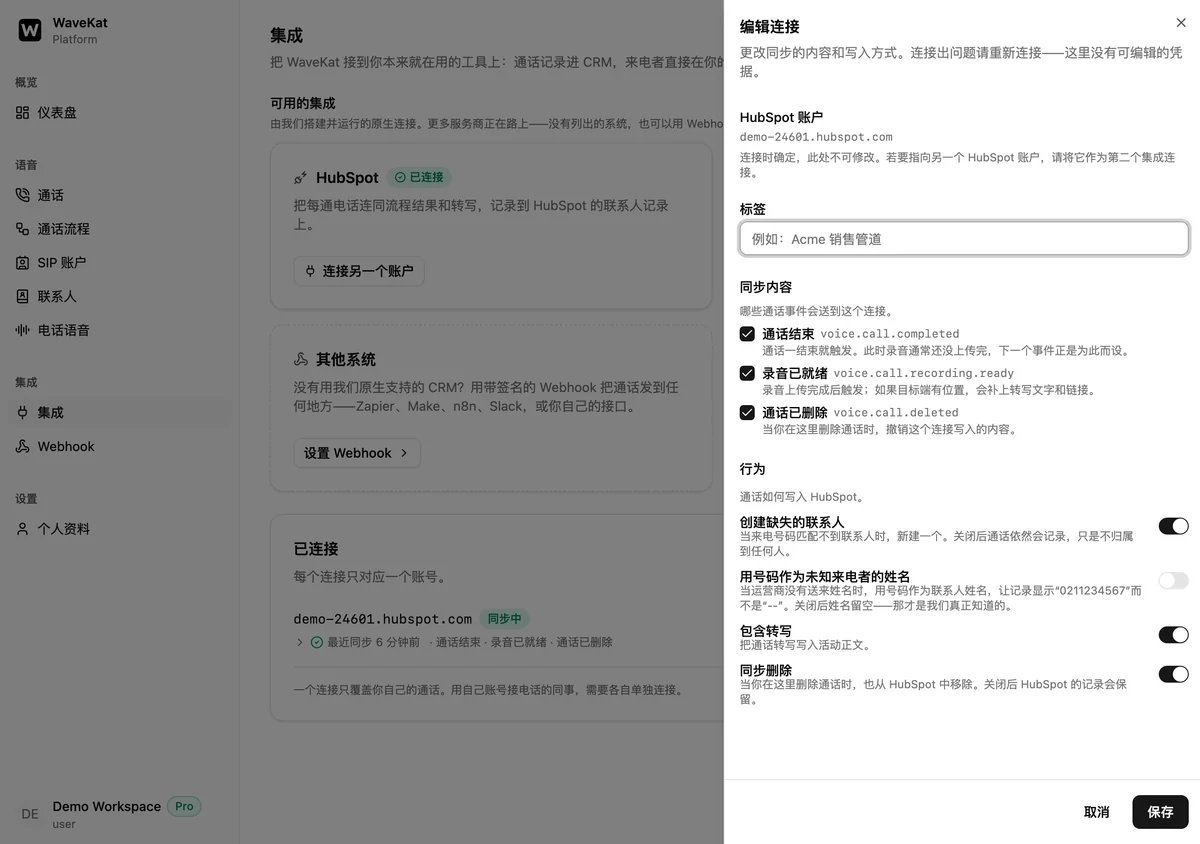Click the flow icon next to 通话流程
Viewport: 1200px width, 844px height.
coord(23,229)
